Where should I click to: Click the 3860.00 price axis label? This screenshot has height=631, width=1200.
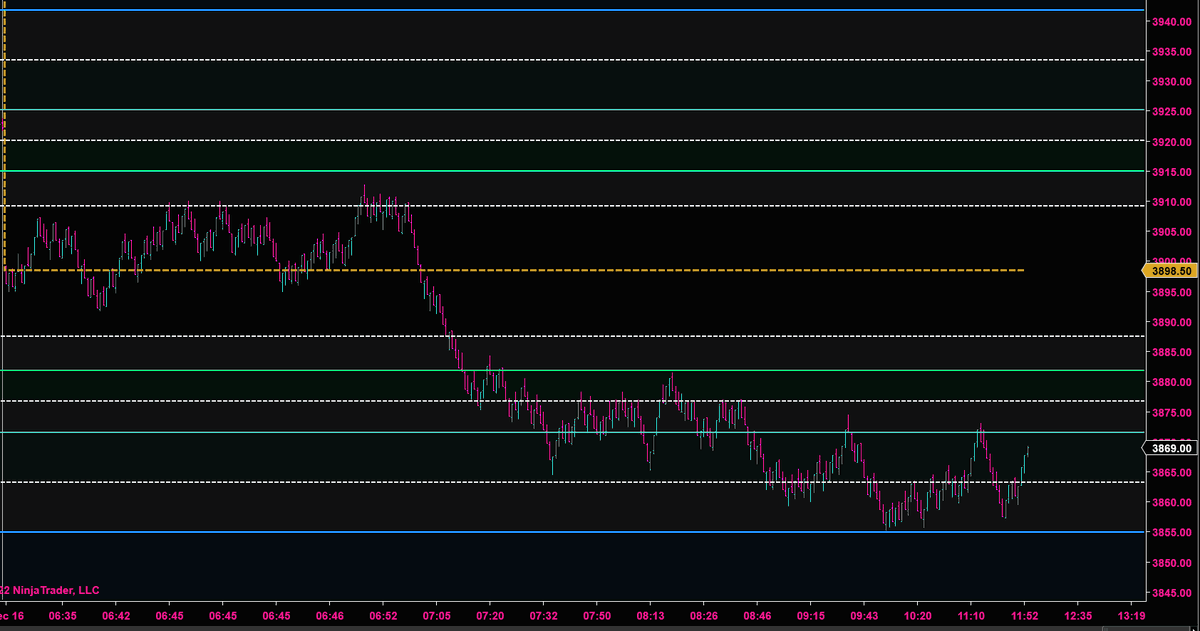(1172, 502)
